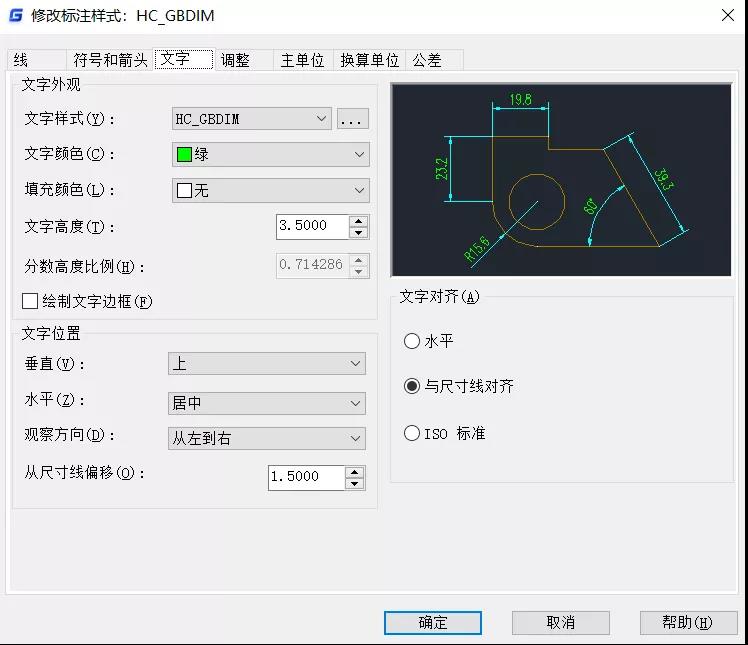748x645 pixels.
Task: Choose 与尺寸线对齐 radio button
Action: [412, 385]
